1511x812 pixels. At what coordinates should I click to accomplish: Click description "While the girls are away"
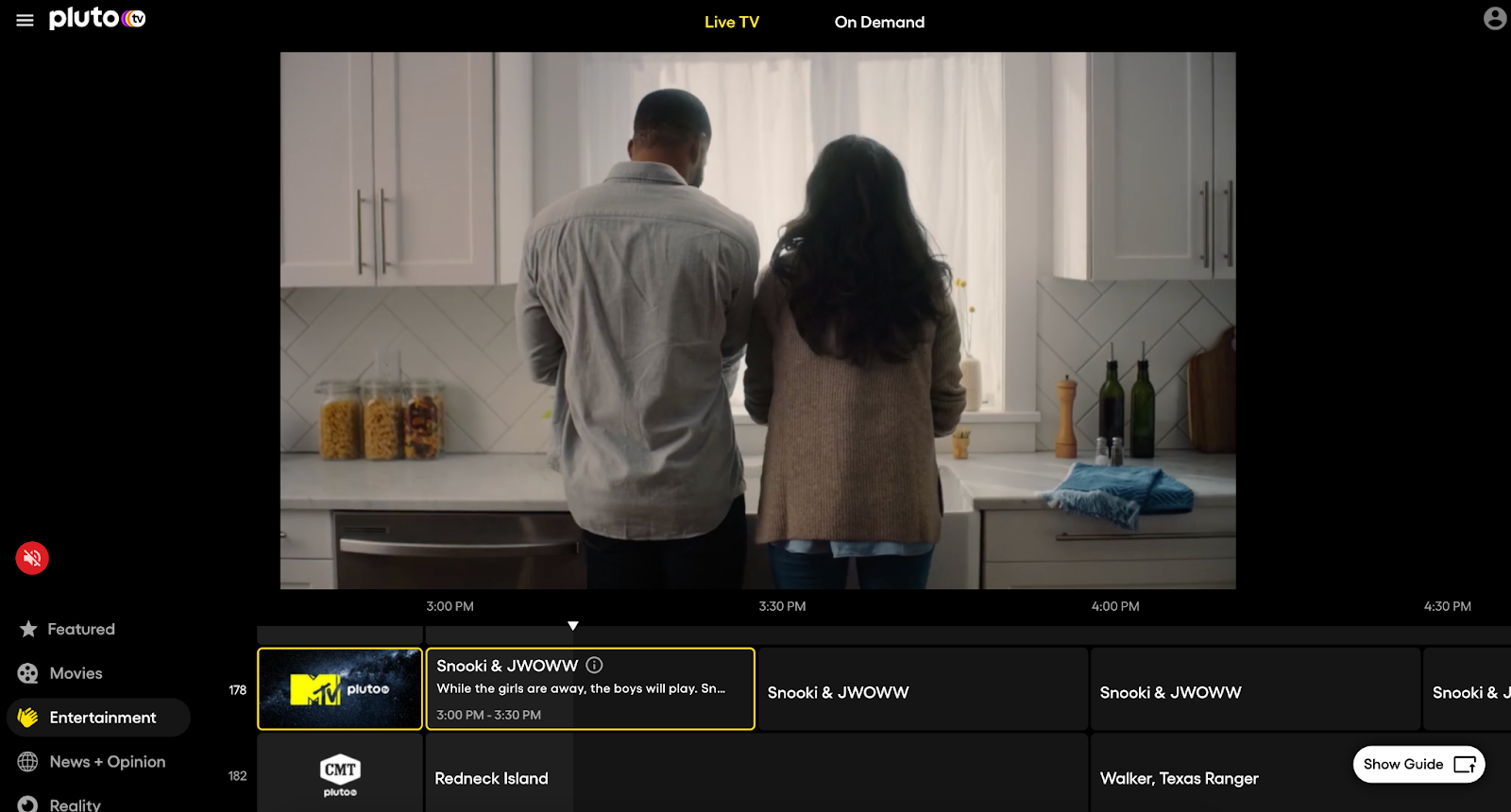tap(581, 688)
